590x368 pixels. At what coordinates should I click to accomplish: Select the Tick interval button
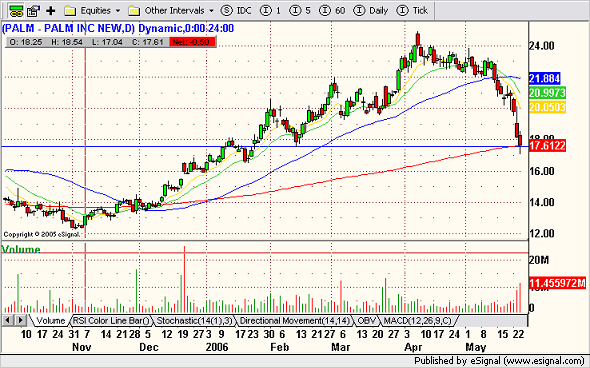(412, 11)
